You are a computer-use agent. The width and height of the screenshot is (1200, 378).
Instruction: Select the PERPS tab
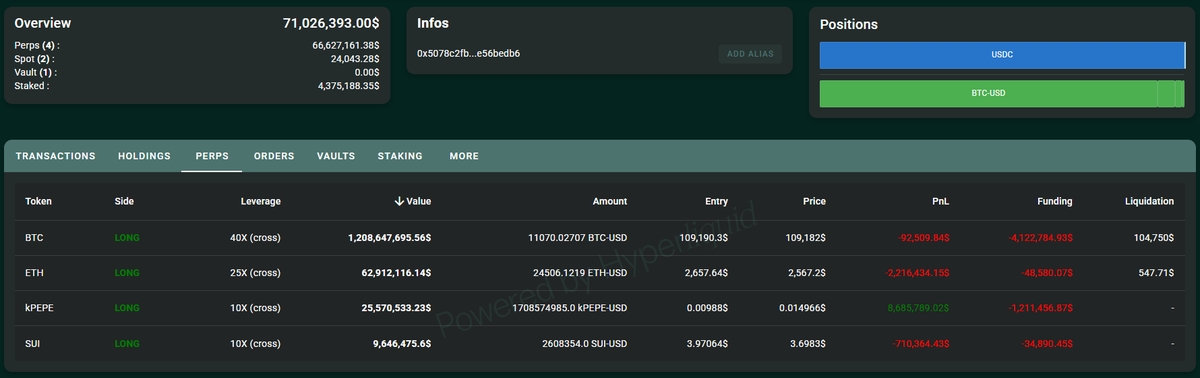coord(212,156)
